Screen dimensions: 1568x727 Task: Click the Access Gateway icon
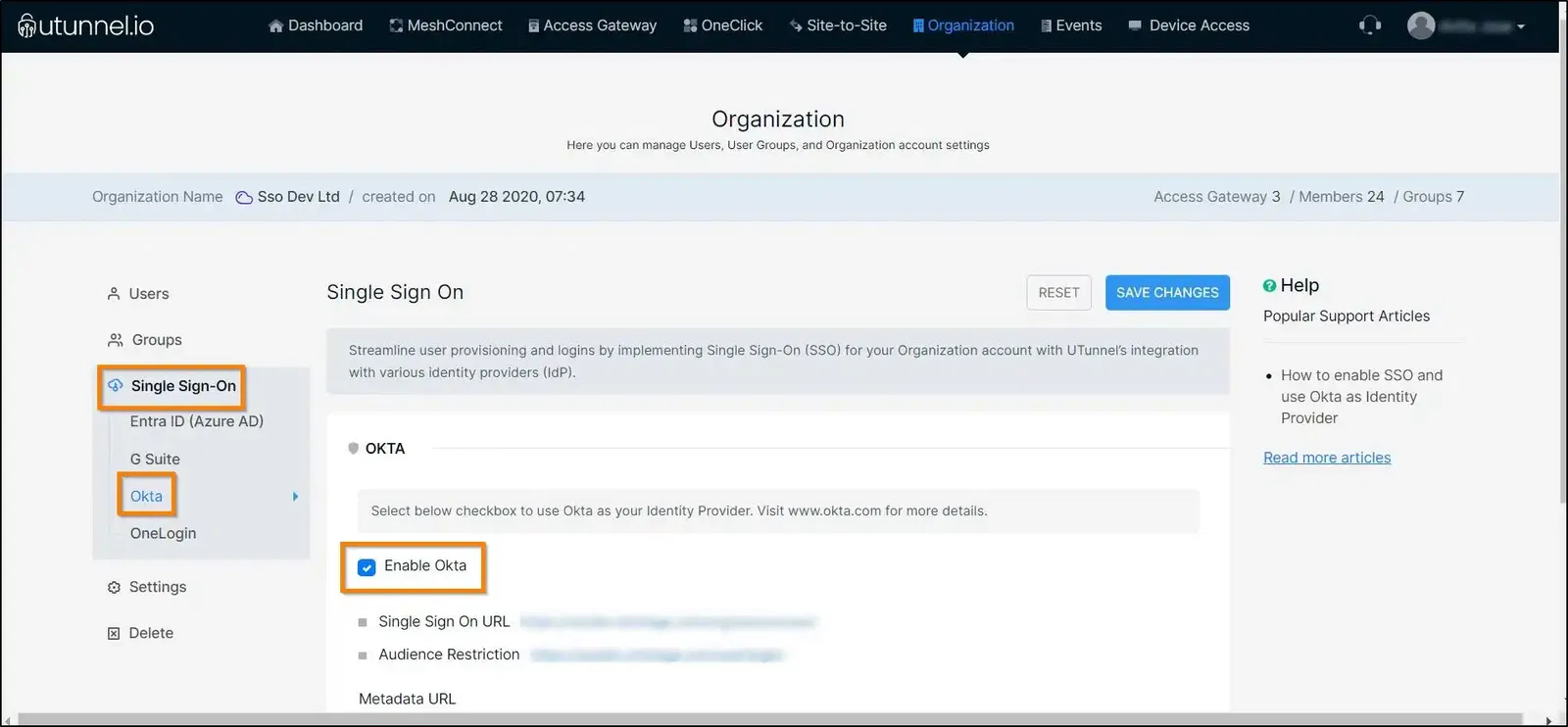[x=533, y=26]
